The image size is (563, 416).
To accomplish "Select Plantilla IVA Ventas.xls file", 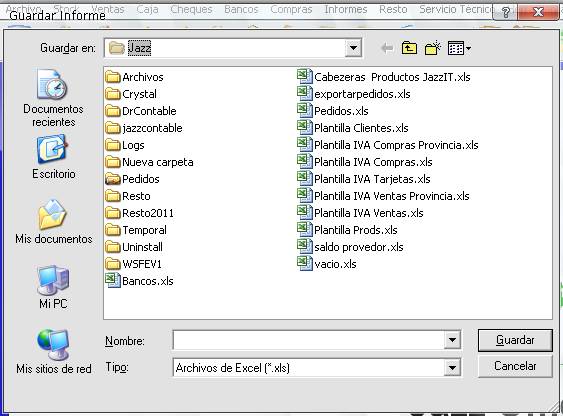I will click(360, 213).
